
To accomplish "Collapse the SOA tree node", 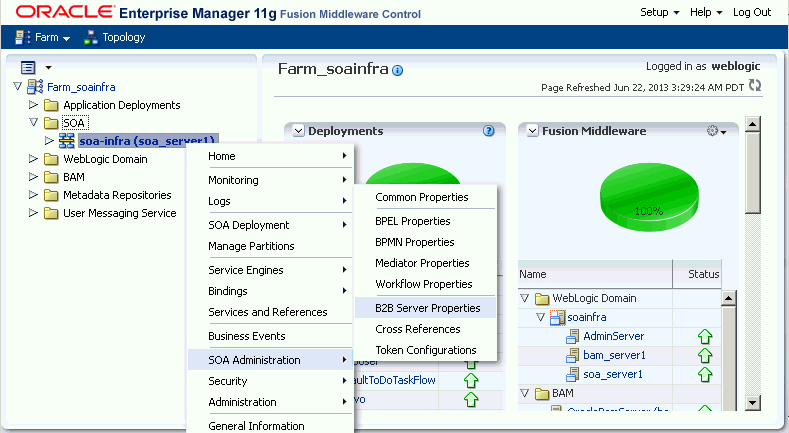I will (x=33, y=122).
